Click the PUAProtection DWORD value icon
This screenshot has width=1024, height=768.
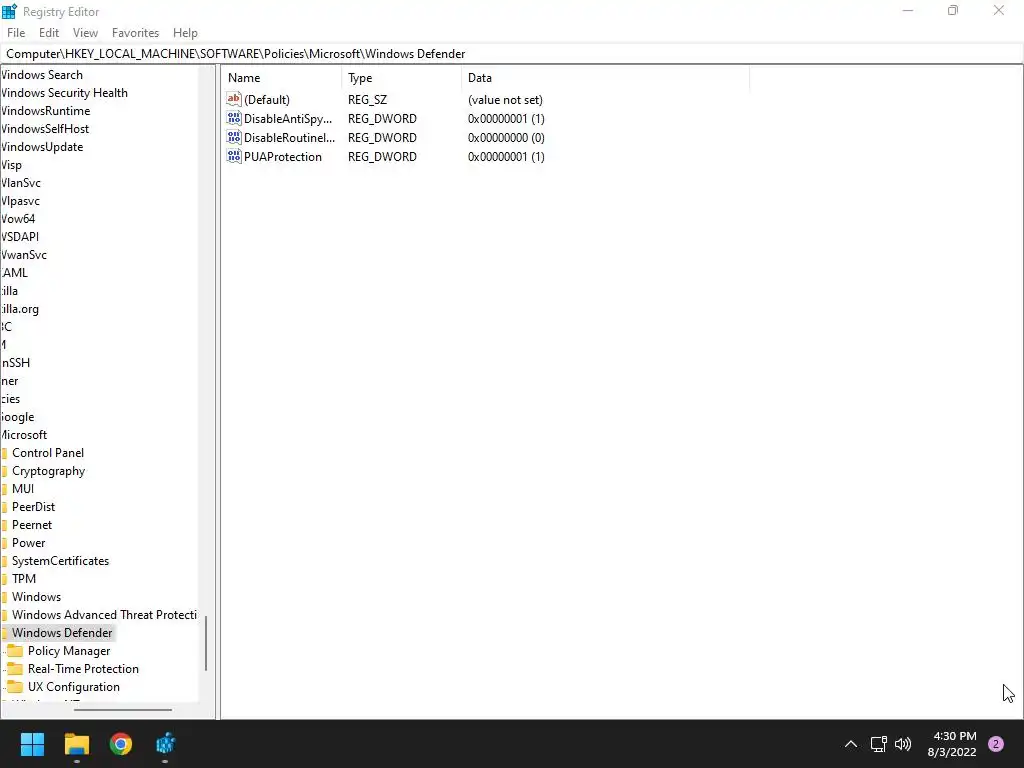point(234,156)
